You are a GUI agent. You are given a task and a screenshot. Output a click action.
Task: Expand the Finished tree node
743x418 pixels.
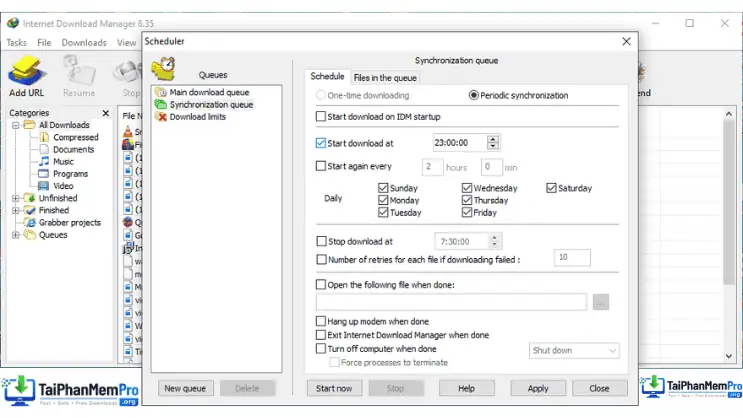[x=16, y=210]
